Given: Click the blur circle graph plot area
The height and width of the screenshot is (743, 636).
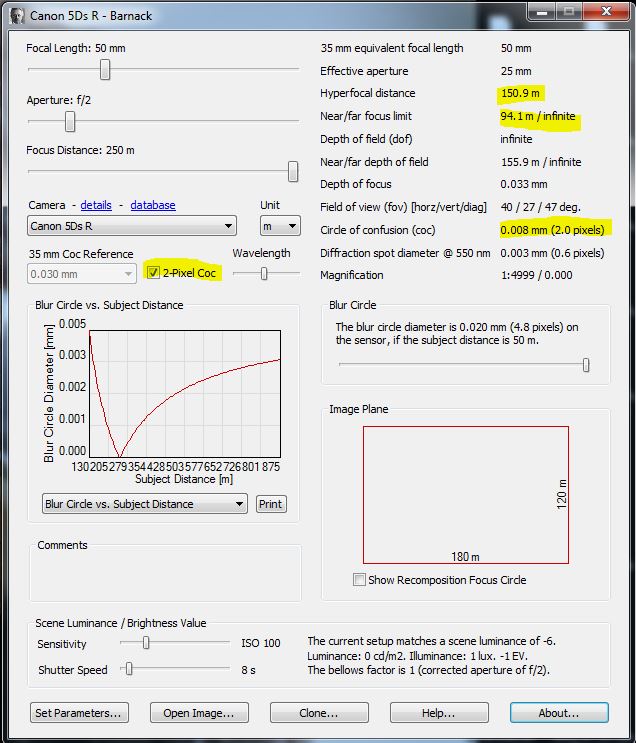Looking at the screenshot, I should point(185,394).
